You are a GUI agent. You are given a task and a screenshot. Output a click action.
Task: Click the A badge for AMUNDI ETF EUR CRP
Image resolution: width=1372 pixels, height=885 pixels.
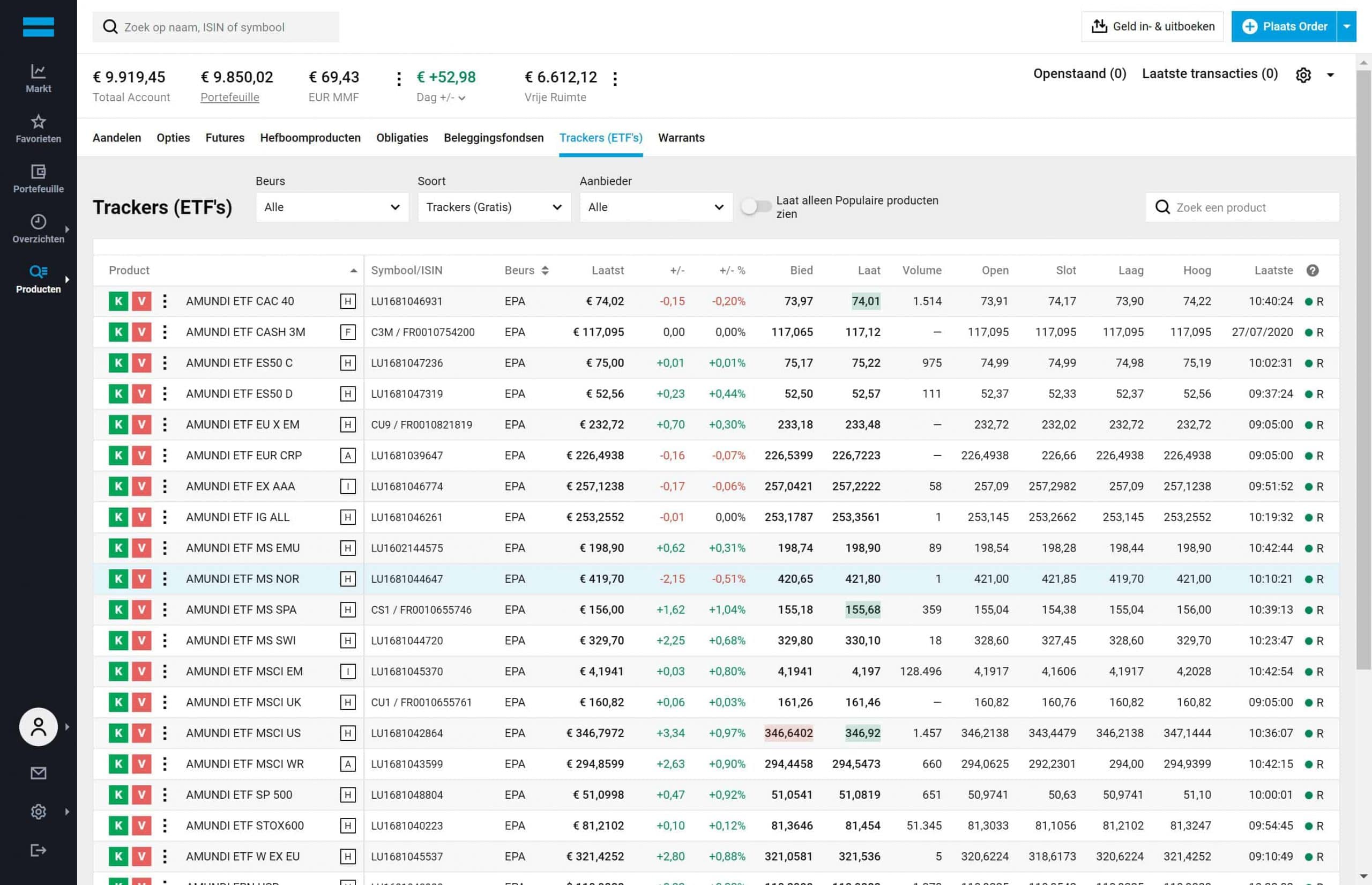click(348, 455)
